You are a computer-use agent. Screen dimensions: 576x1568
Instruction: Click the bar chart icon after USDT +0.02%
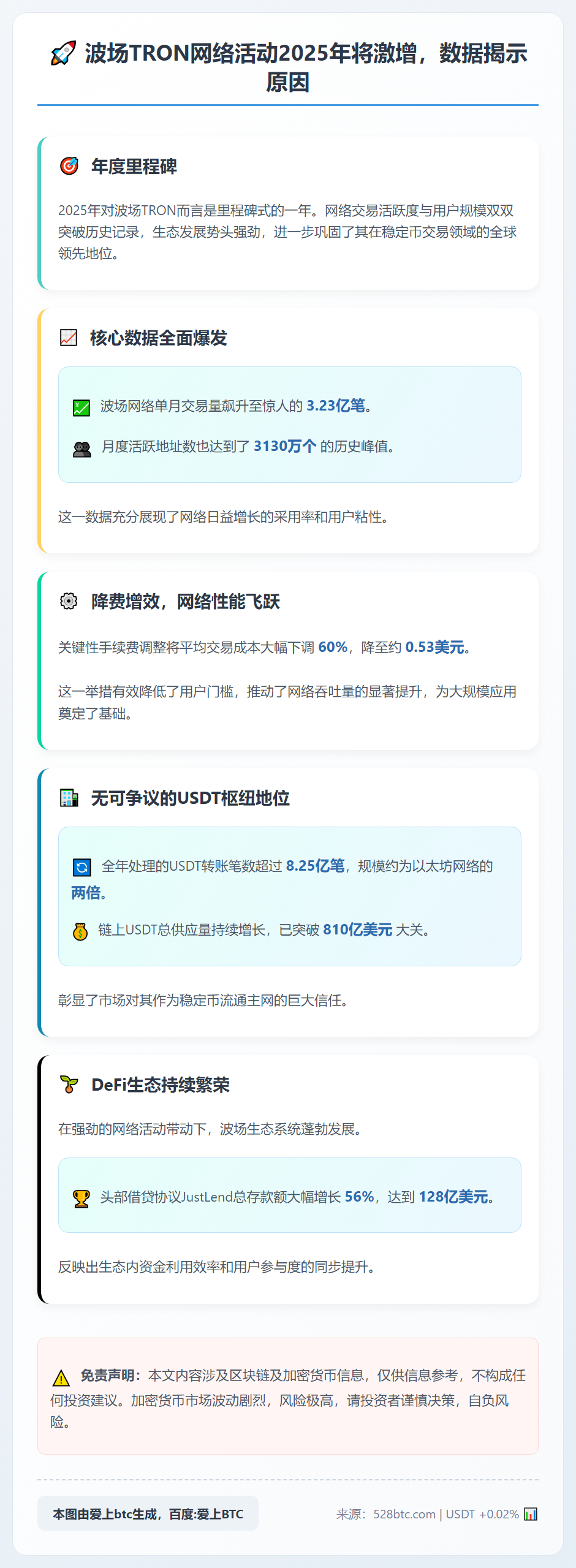pos(531,1514)
